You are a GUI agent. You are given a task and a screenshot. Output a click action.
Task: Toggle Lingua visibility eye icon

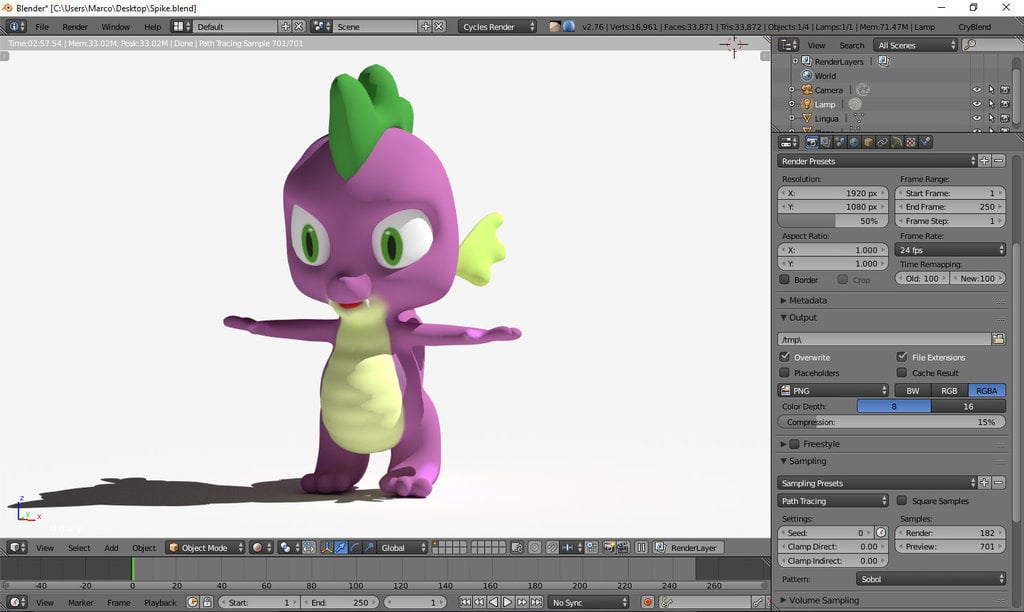click(977, 118)
